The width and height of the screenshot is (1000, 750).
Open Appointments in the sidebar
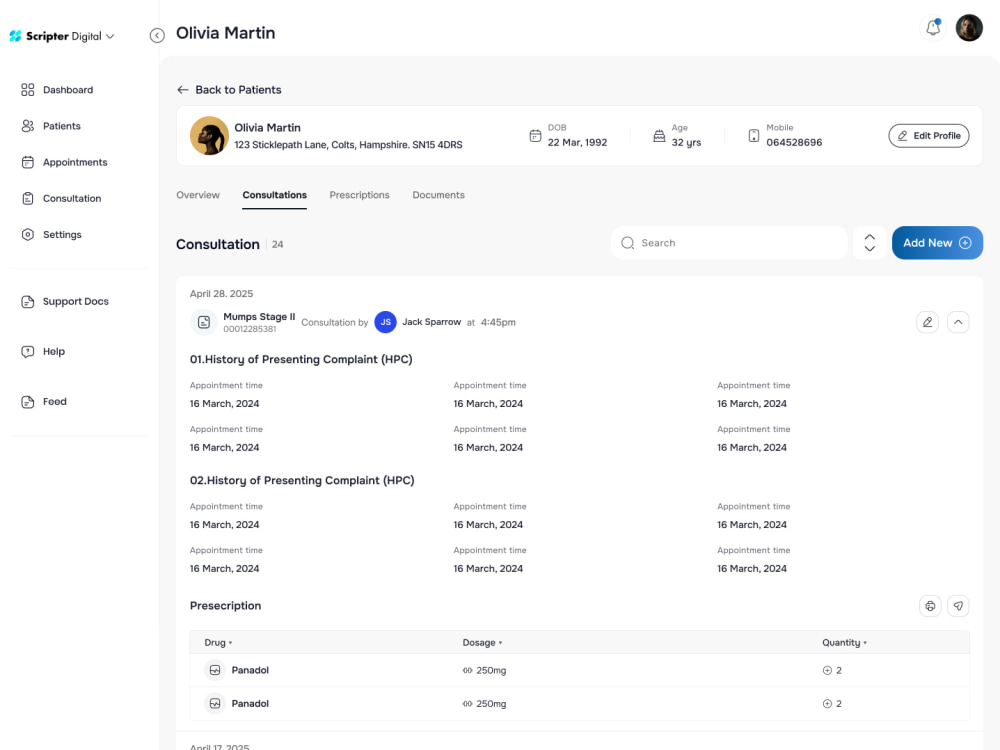[75, 163]
